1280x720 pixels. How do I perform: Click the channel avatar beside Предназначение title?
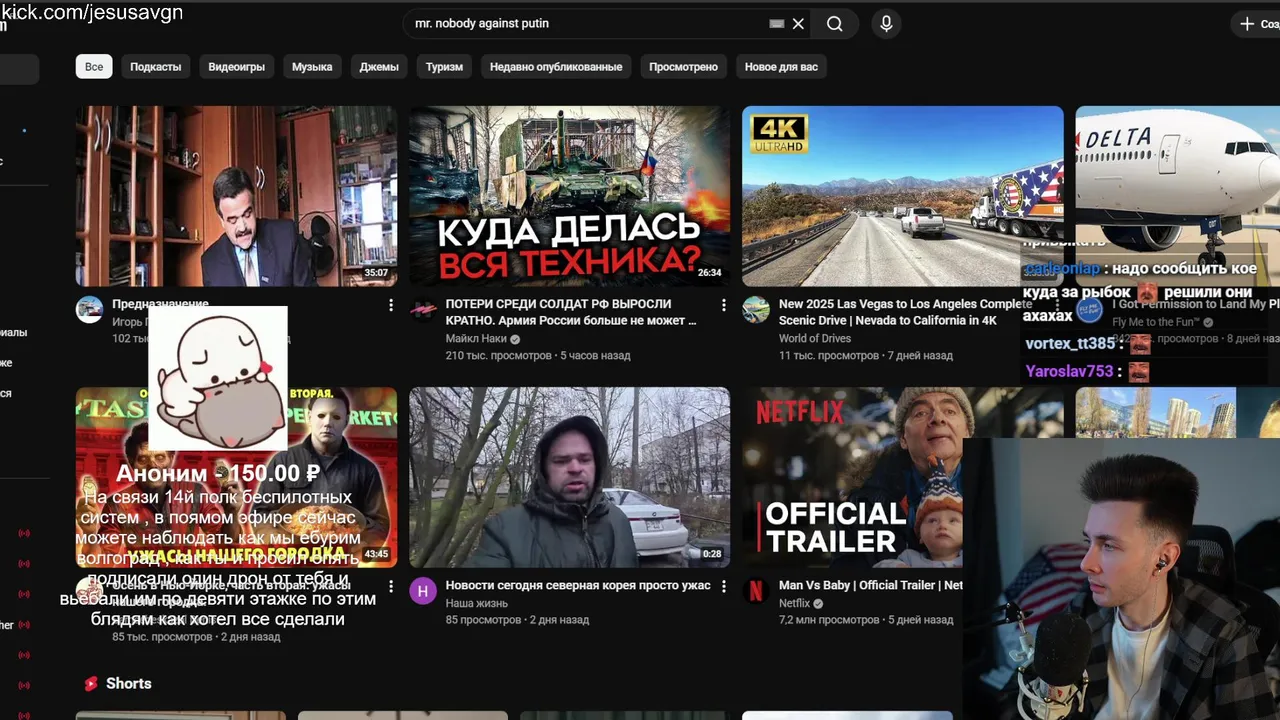tap(90, 309)
